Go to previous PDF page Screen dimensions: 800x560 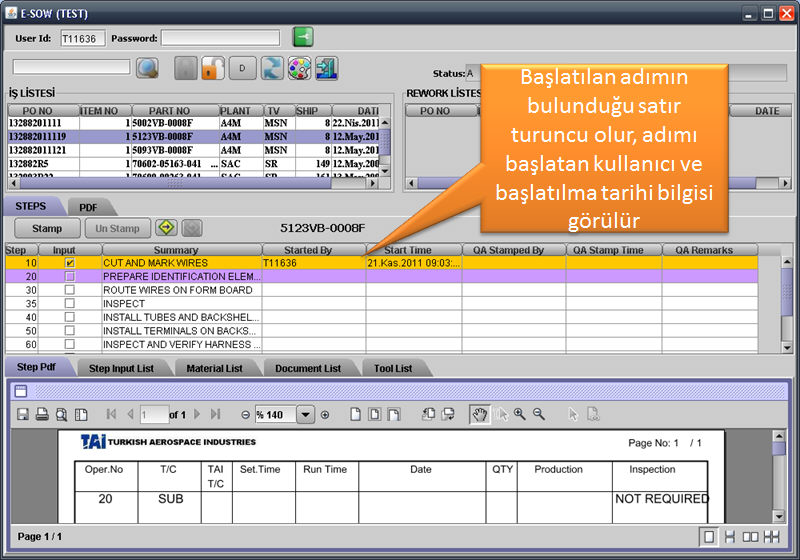(x=130, y=414)
